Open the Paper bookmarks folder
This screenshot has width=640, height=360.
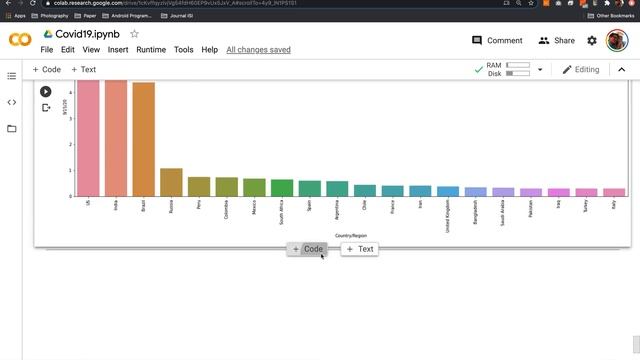[x=85, y=16]
